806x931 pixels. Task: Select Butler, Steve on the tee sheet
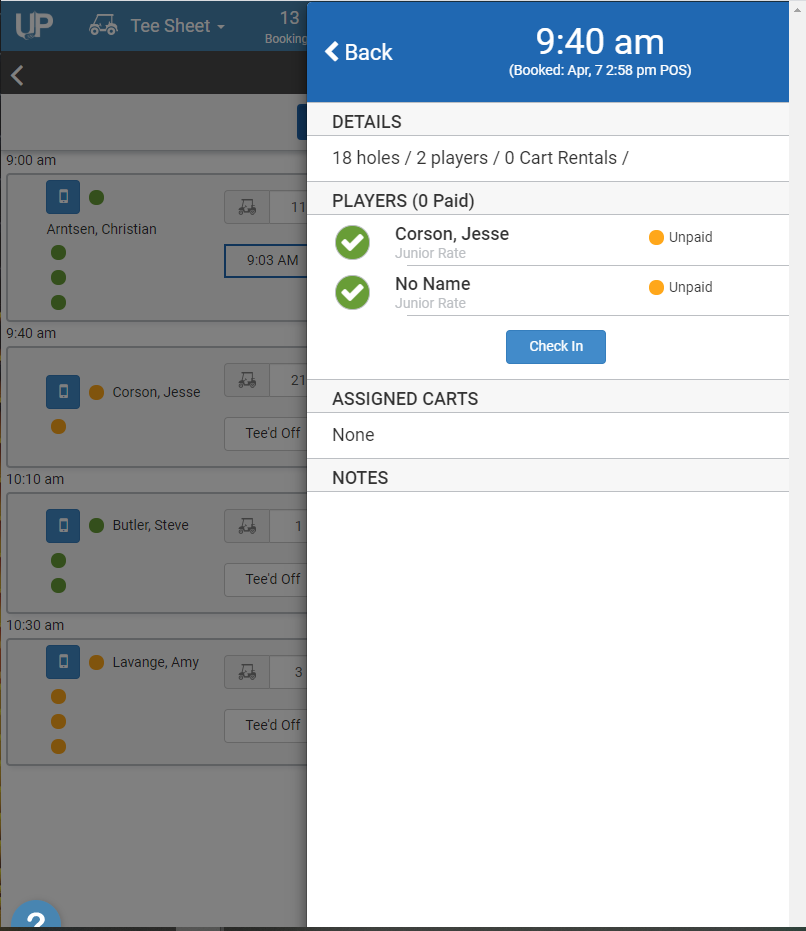pyautogui.click(x=150, y=525)
